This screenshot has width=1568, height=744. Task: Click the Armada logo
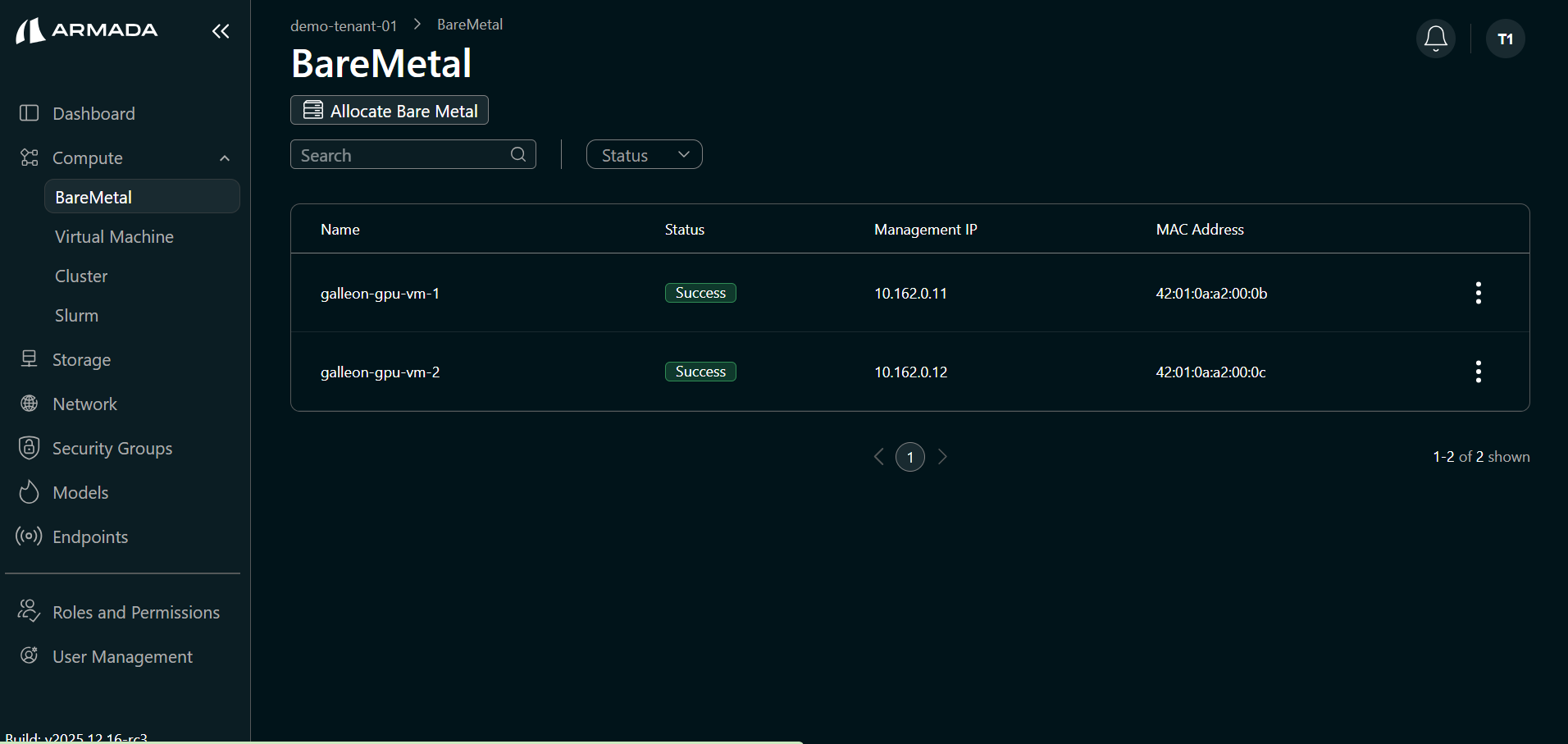click(x=87, y=30)
